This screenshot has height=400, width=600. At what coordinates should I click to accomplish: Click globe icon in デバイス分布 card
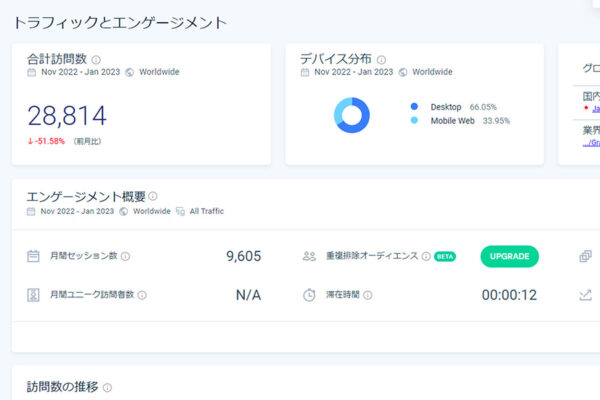(403, 72)
